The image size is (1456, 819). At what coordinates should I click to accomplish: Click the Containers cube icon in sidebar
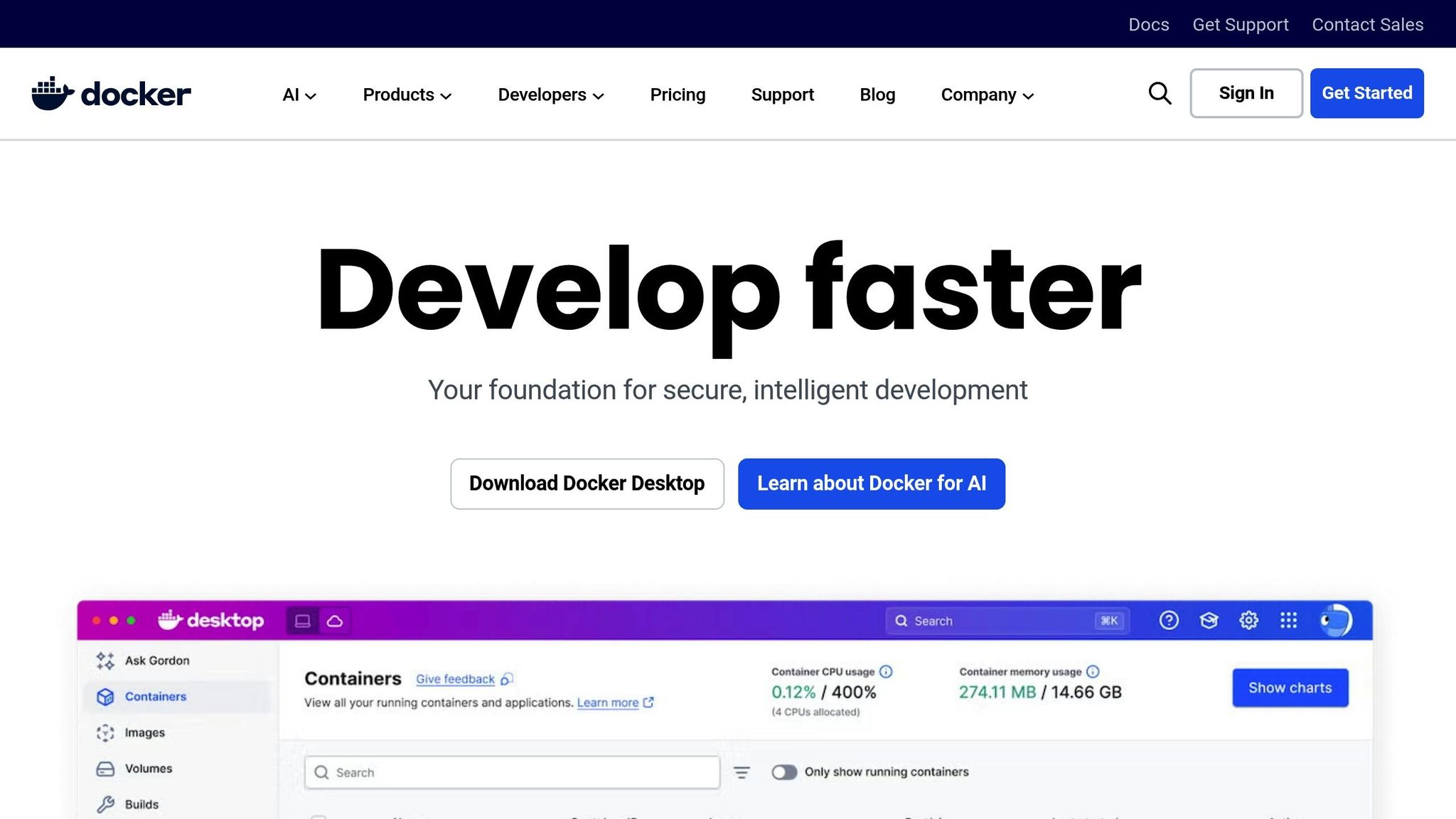(105, 697)
